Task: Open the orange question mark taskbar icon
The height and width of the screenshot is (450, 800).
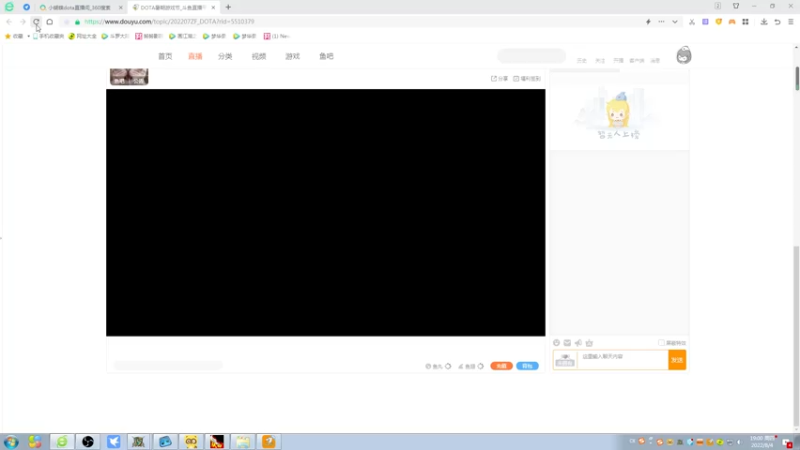Action: (268, 441)
